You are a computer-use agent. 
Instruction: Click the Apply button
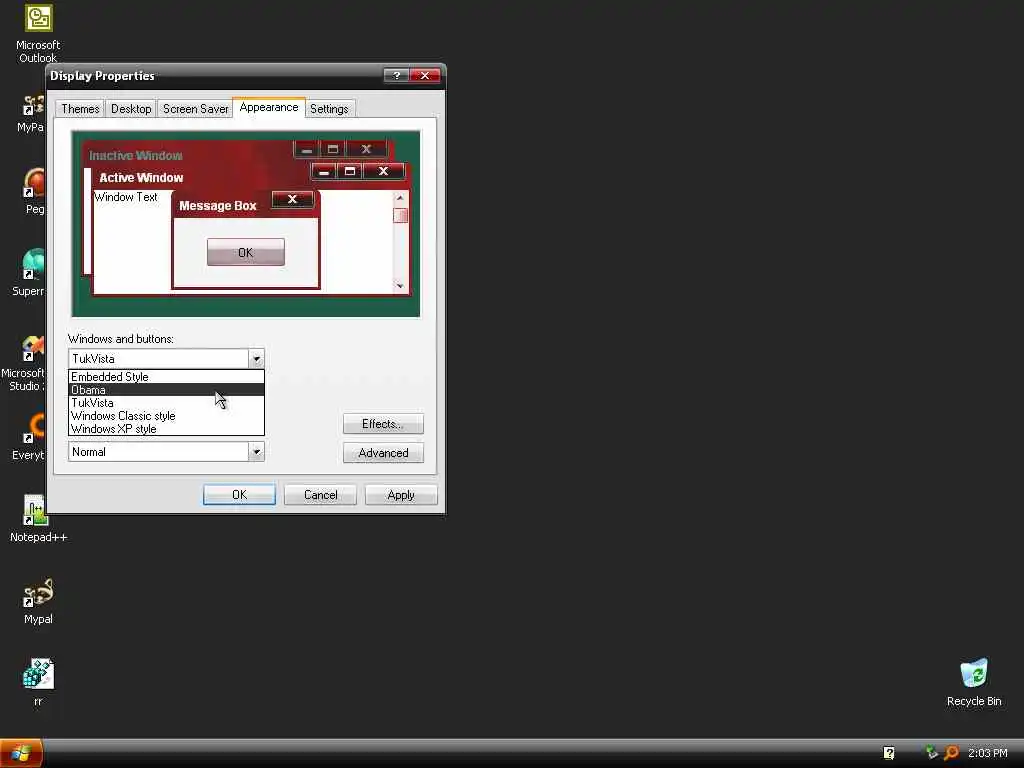[x=401, y=495]
